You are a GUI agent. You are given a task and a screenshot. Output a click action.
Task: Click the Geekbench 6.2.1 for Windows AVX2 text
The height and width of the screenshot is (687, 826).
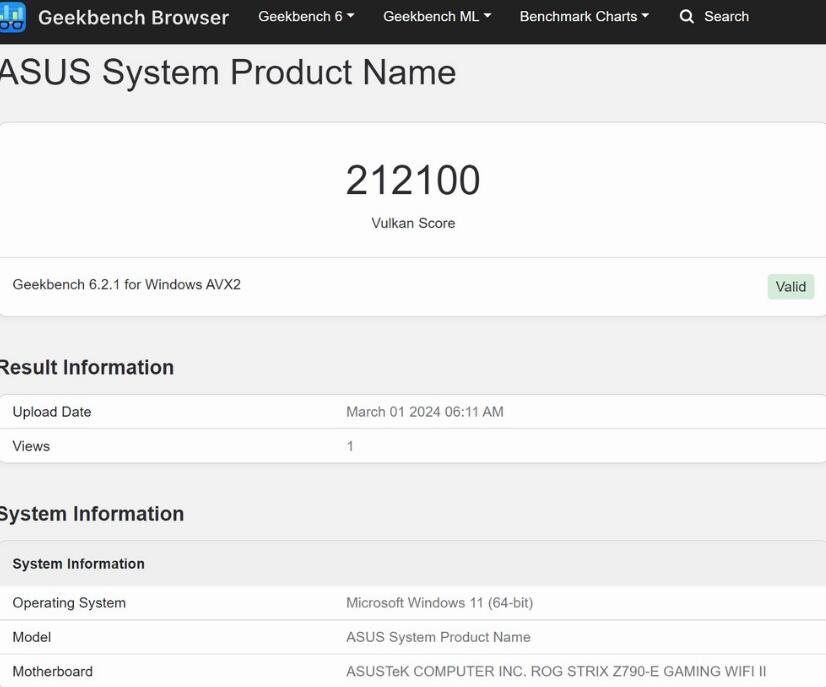(126, 284)
